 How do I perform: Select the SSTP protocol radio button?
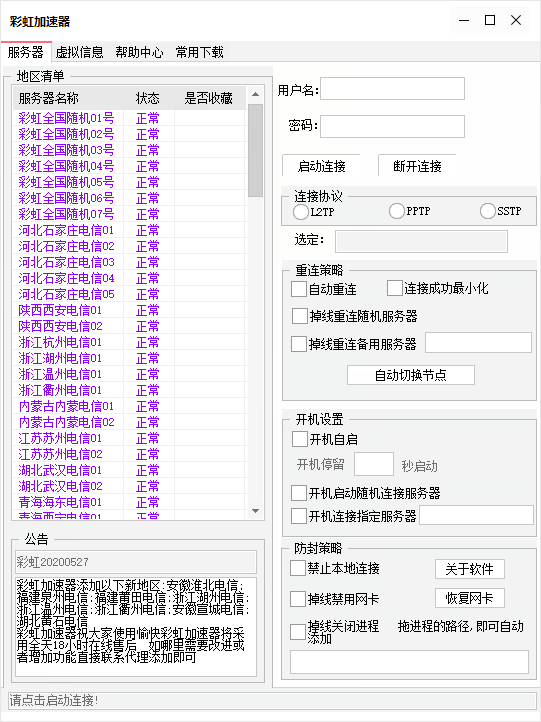(x=488, y=211)
